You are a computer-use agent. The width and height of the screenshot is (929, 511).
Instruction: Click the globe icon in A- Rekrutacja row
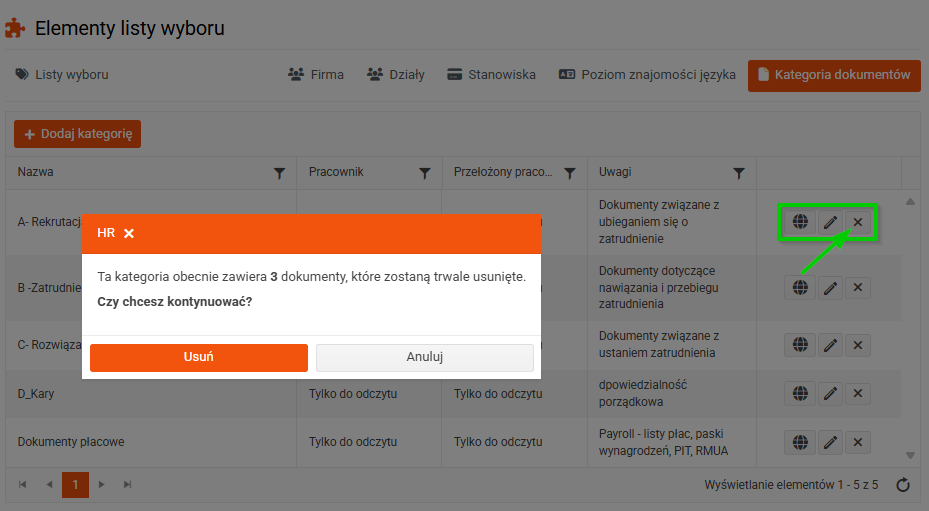[x=800, y=222]
